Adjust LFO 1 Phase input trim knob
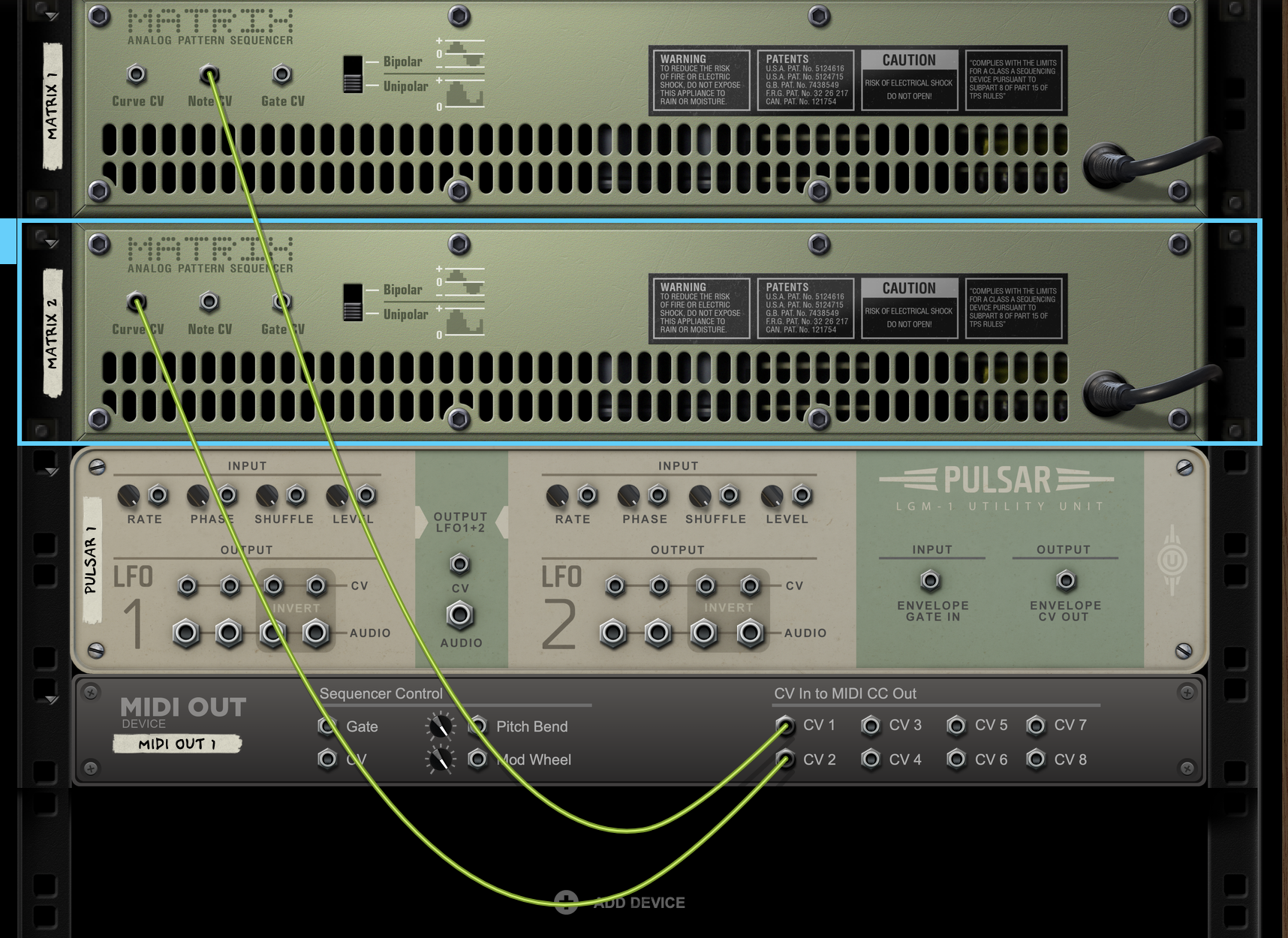The image size is (1288, 938). point(198,495)
